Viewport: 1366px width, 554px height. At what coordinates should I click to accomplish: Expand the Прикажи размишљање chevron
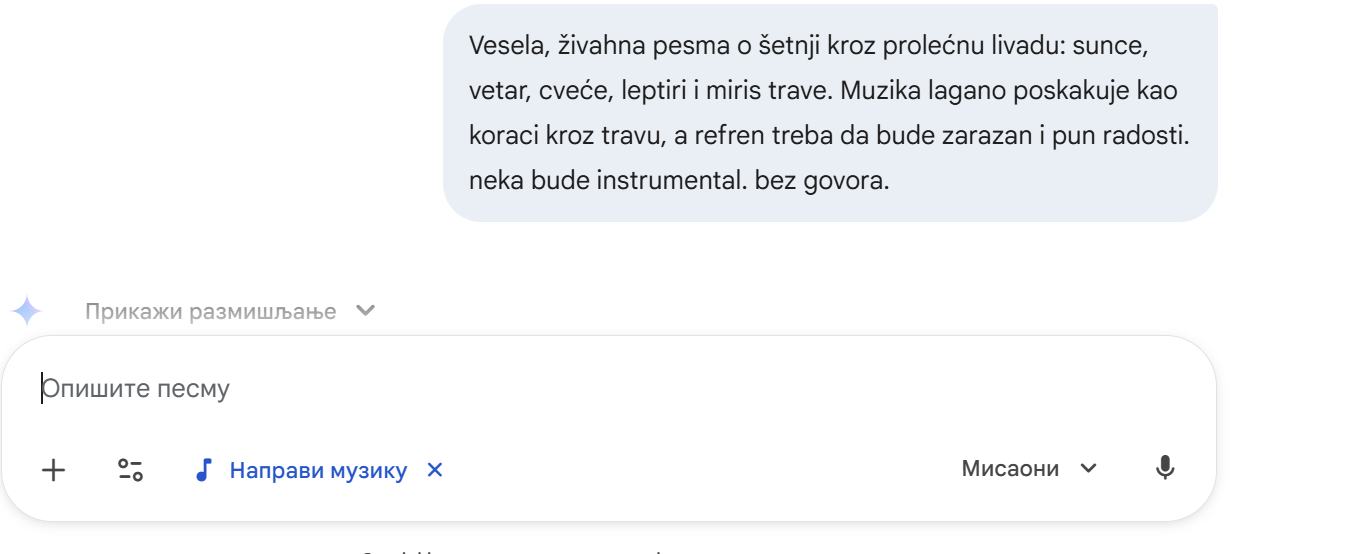point(366,311)
